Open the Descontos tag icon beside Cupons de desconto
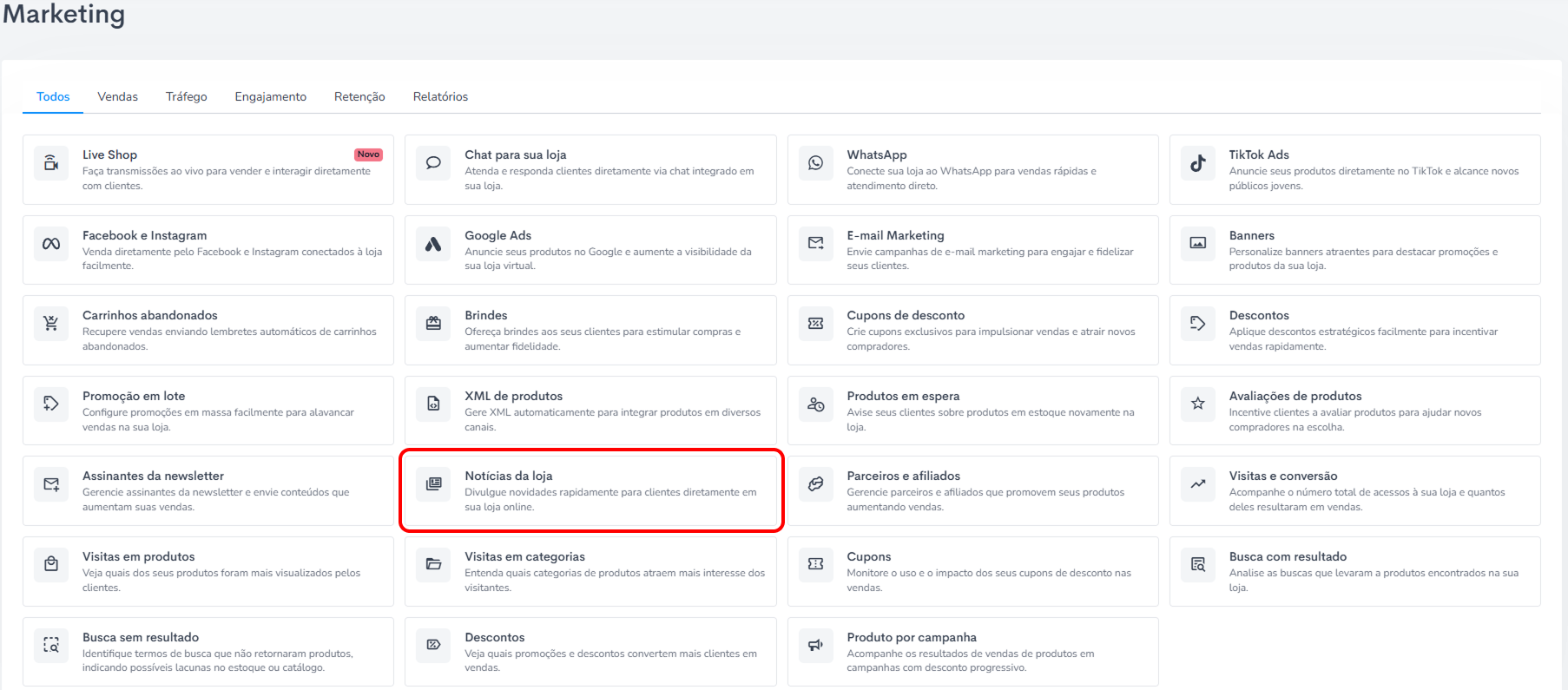This screenshot has width=1568, height=690. [1197, 324]
